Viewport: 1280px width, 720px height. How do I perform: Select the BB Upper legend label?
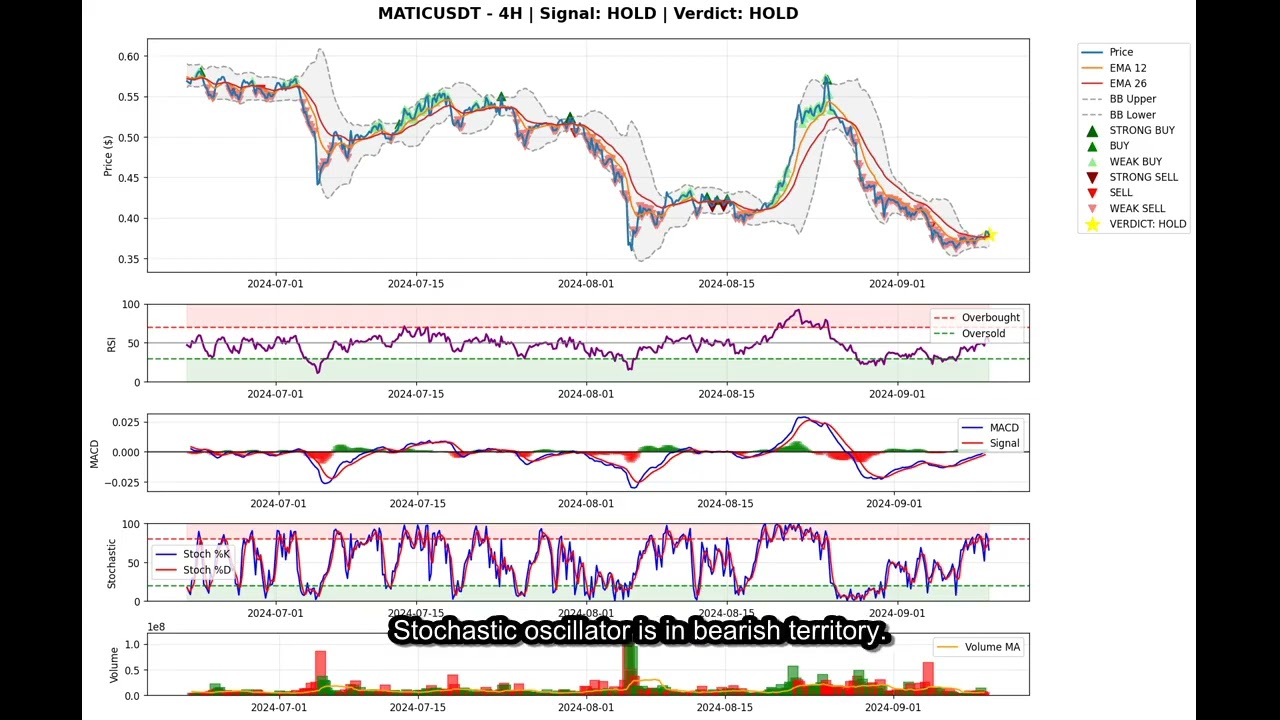coord(1132,99)
